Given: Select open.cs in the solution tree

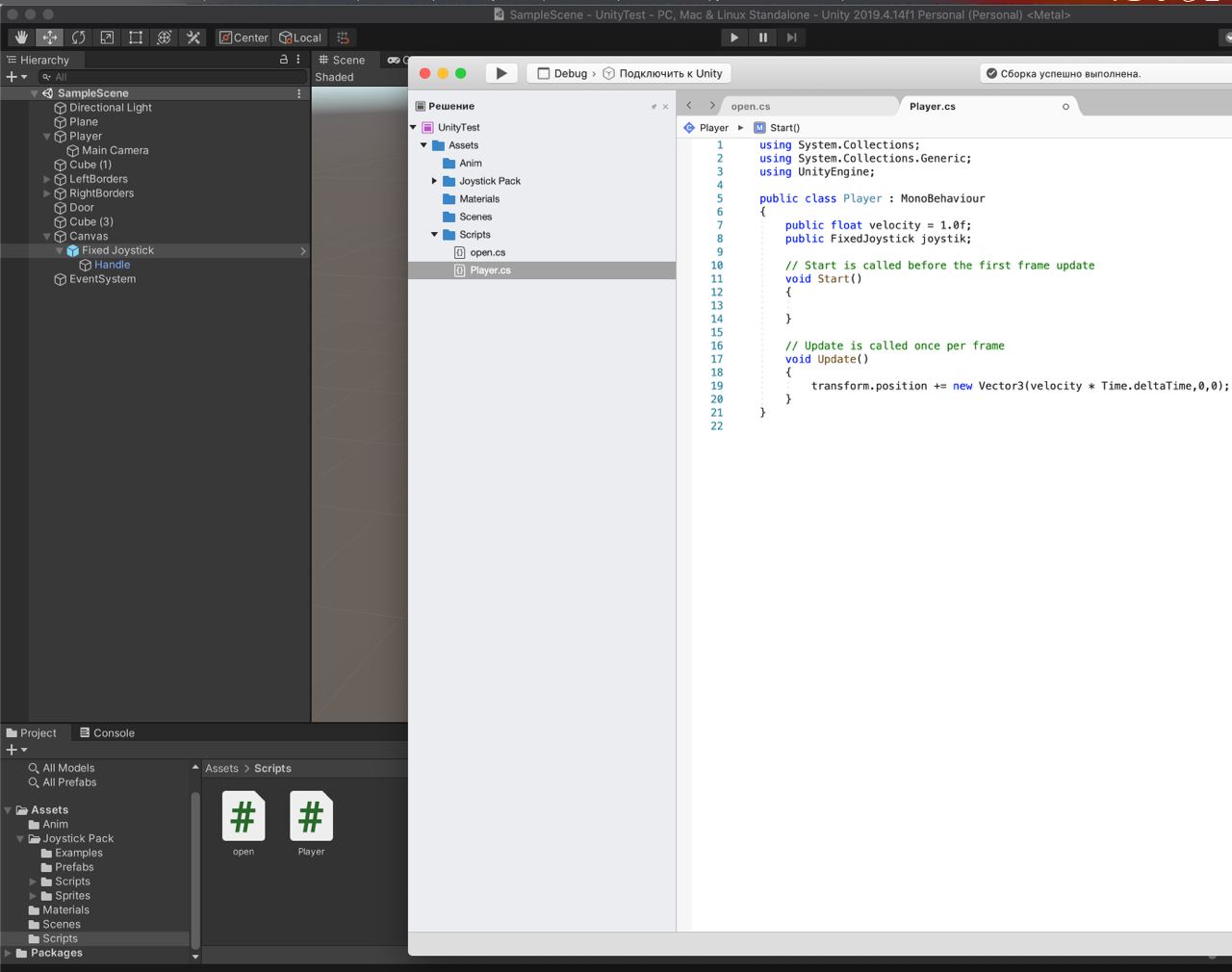Looking at the screenshot, I should click(479, 253).
